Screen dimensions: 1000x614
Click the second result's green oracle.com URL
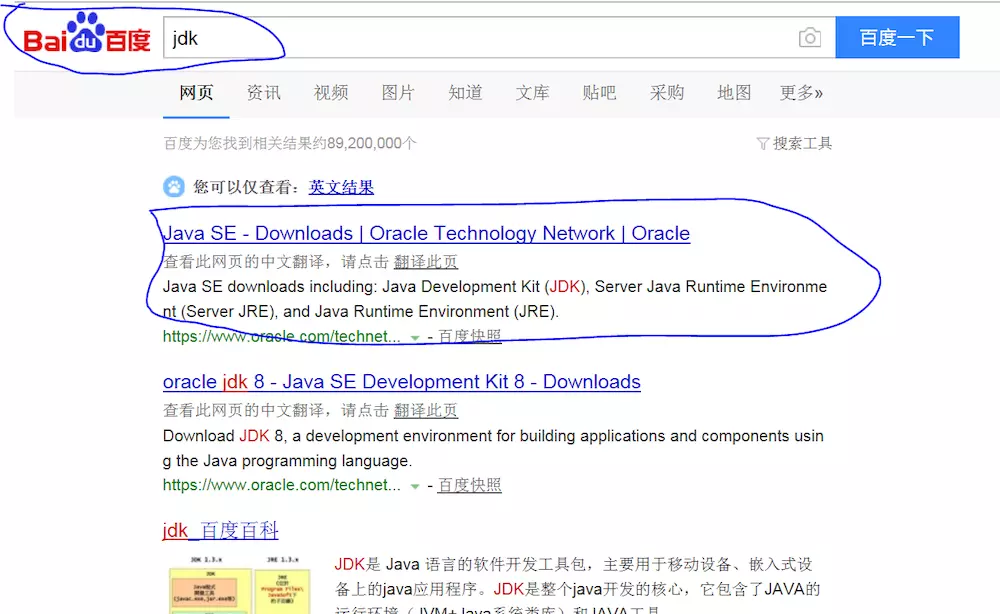tap(282, 485)
